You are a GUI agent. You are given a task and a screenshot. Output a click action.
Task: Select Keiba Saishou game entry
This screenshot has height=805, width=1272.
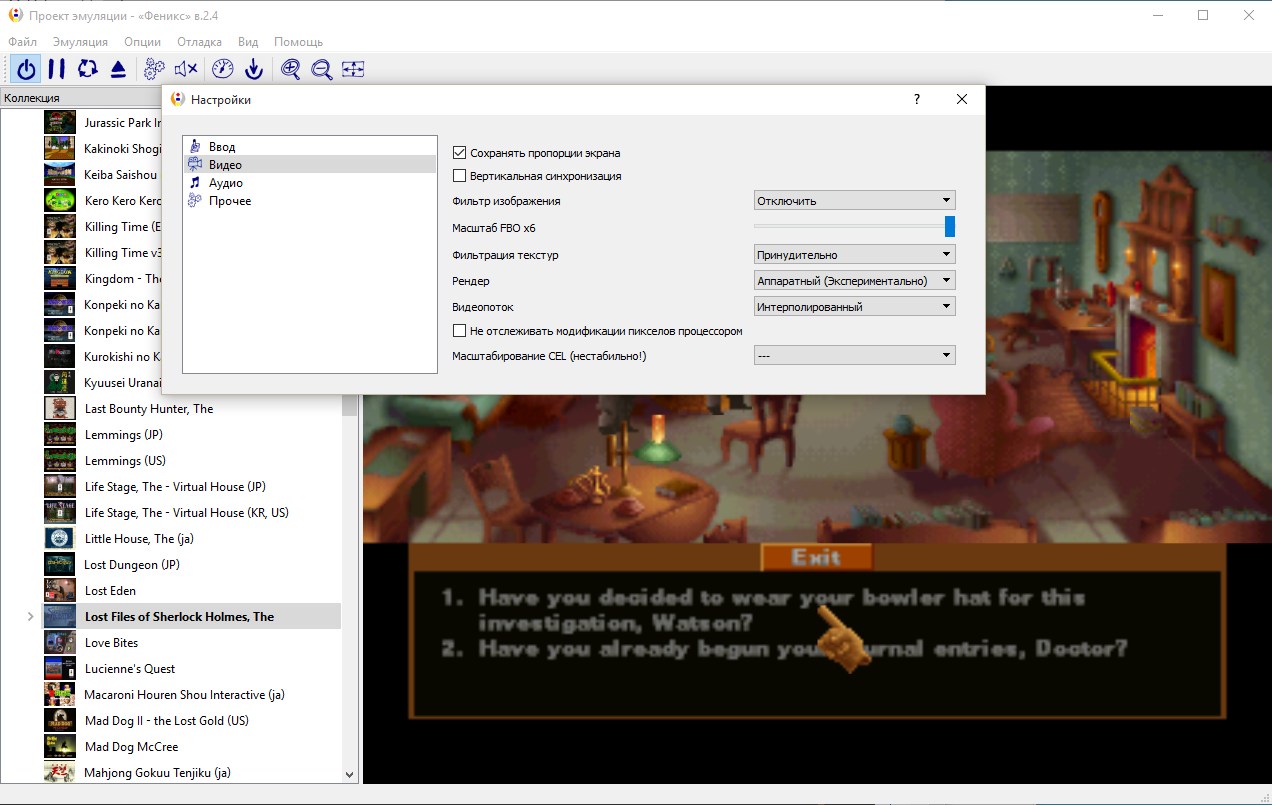pyautogui.click(x=122, y=174)
